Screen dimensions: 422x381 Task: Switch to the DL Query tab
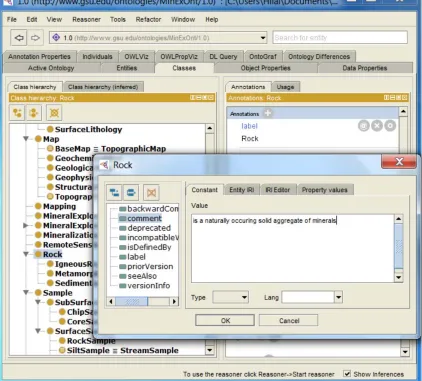[x=223, y=56]
